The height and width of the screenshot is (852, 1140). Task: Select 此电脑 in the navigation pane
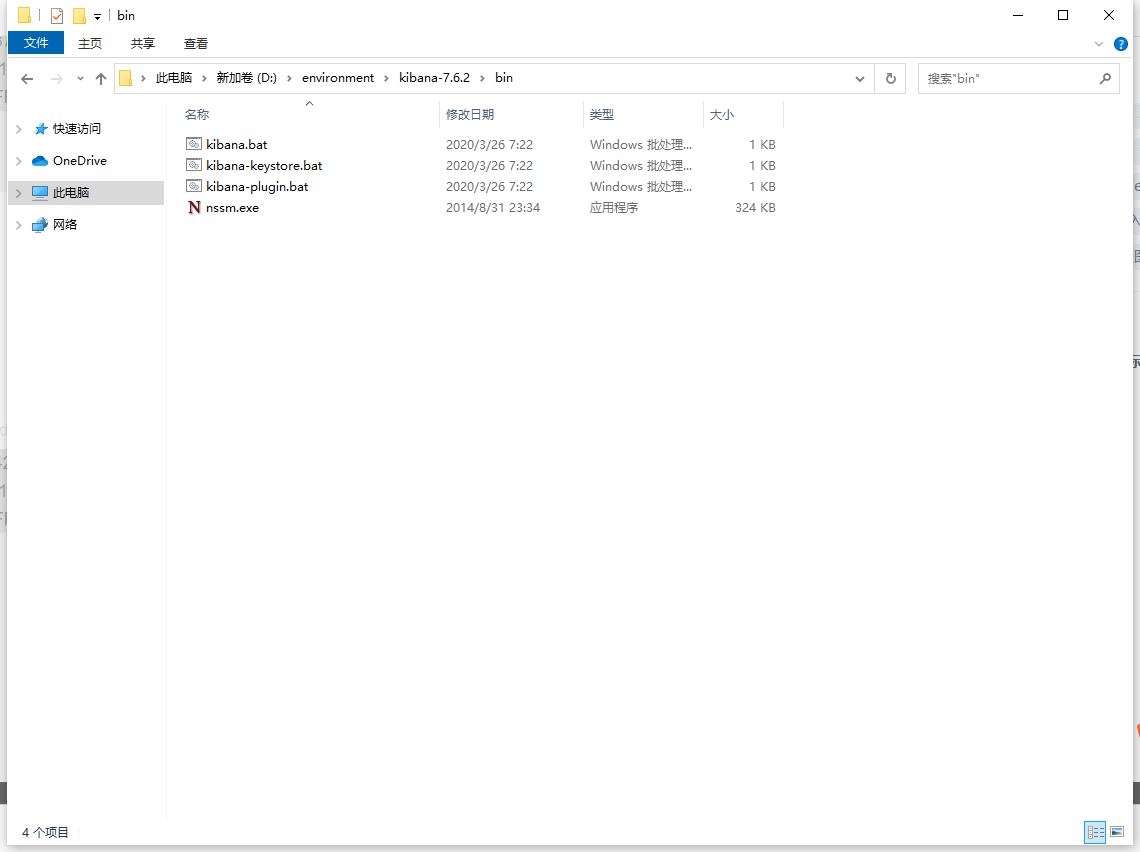pyautogui.click(x=71, y=193)
